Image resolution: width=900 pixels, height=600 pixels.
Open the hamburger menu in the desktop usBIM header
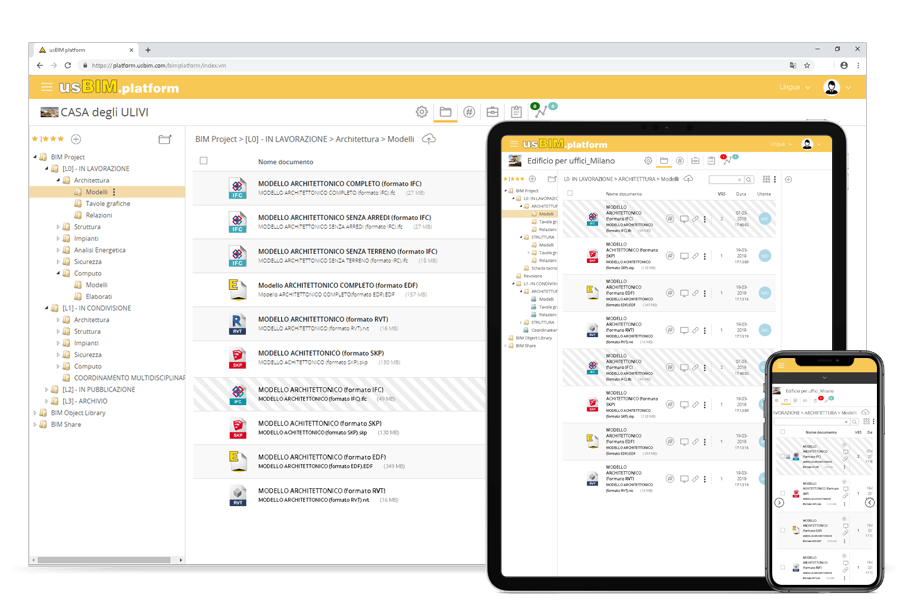tap(46, 87)
